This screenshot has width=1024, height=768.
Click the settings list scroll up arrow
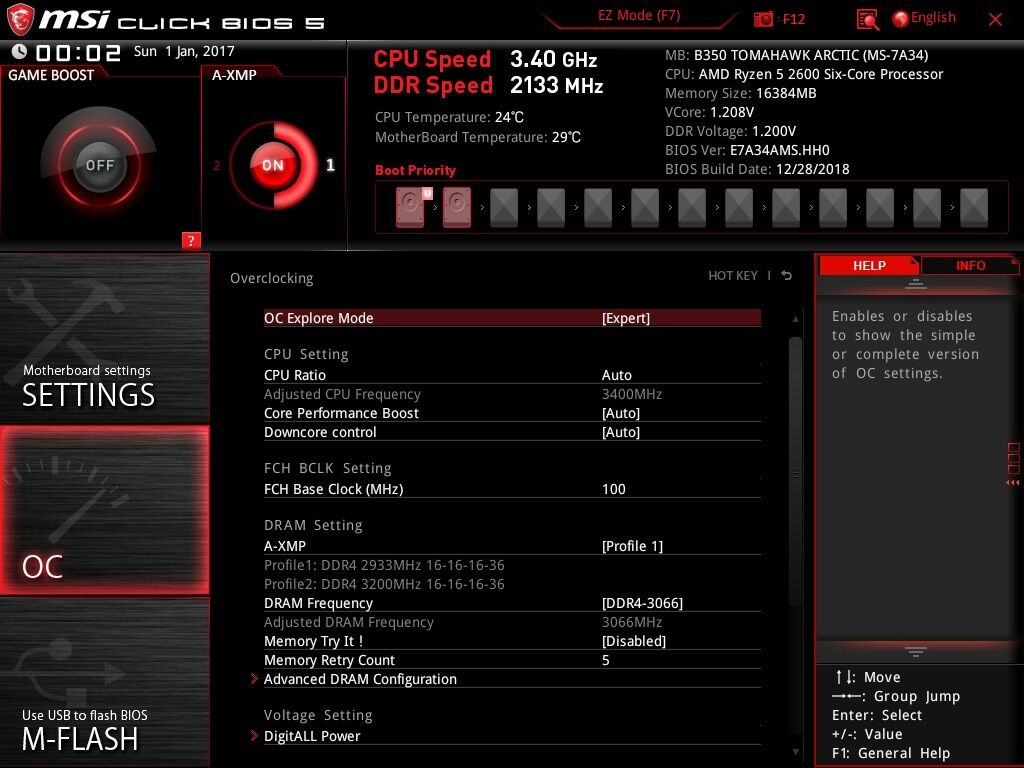(795, 319)
